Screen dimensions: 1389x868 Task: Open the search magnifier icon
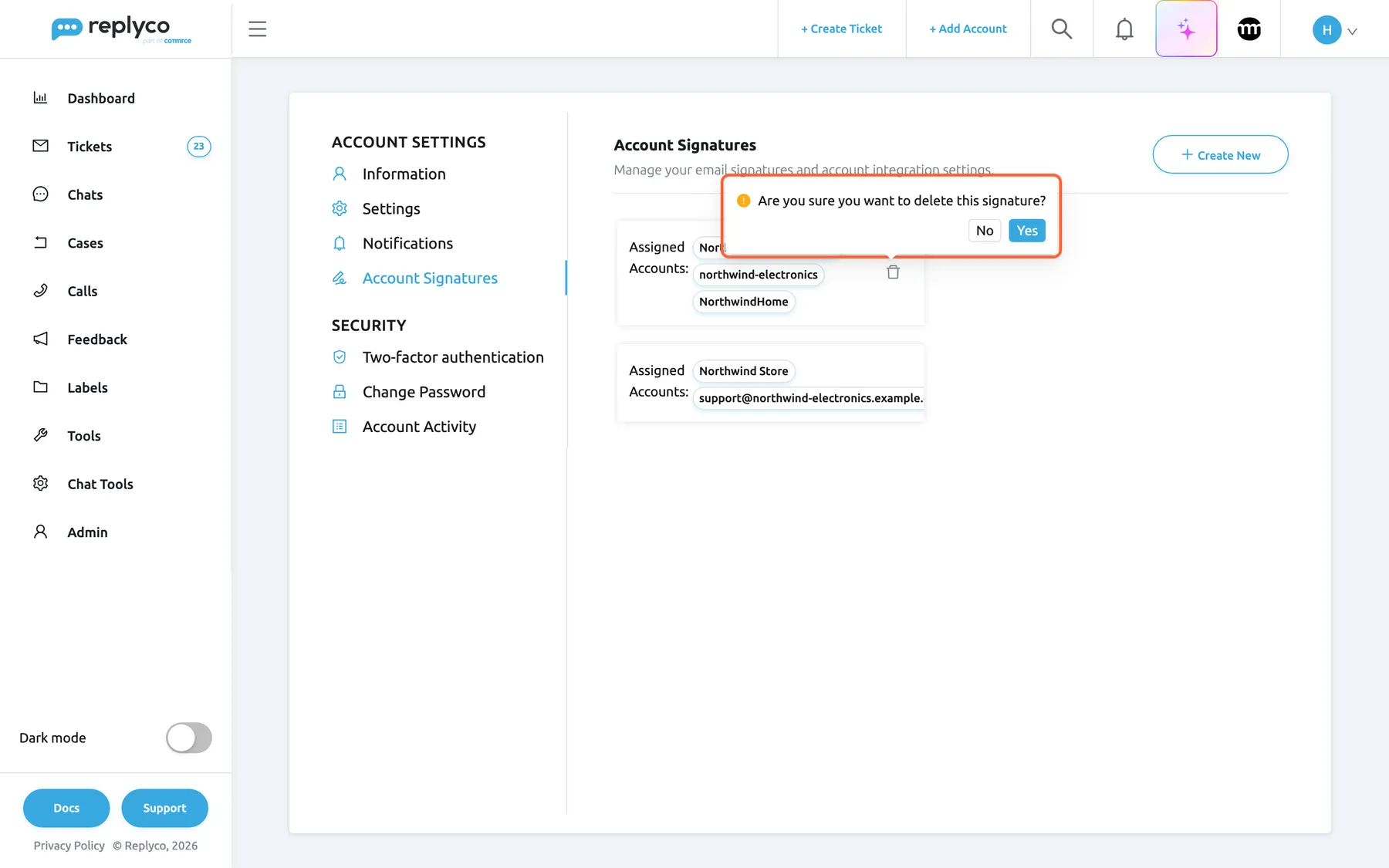(1062, 29)
